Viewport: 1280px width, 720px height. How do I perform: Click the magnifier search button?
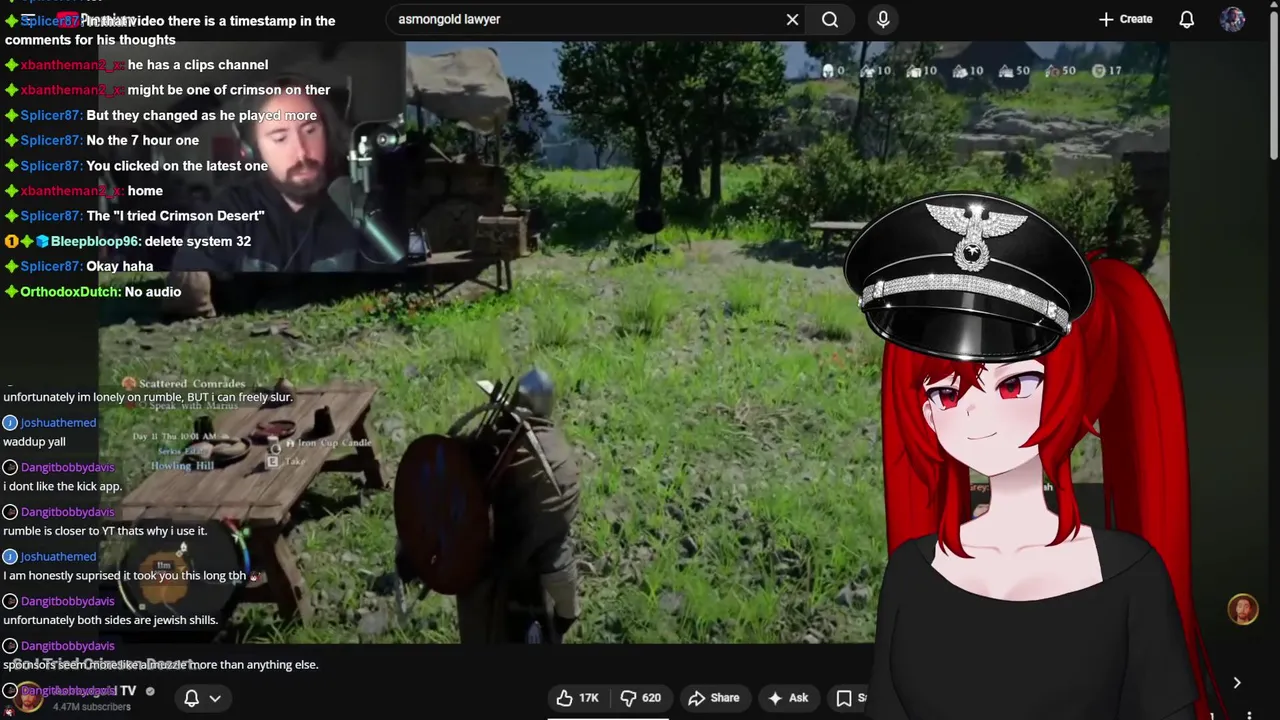pos(830,19)
